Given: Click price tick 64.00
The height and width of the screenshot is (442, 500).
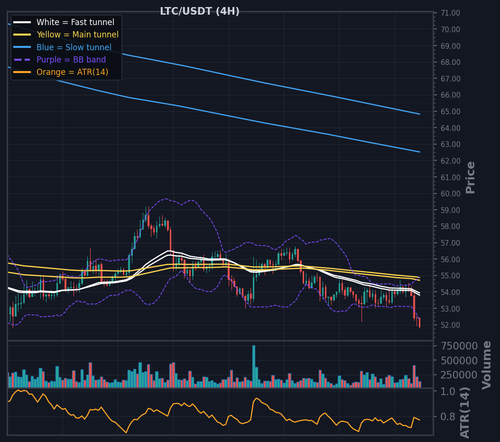Looking at the screenshot, I should pyautogui.click(x=450, y=128).
